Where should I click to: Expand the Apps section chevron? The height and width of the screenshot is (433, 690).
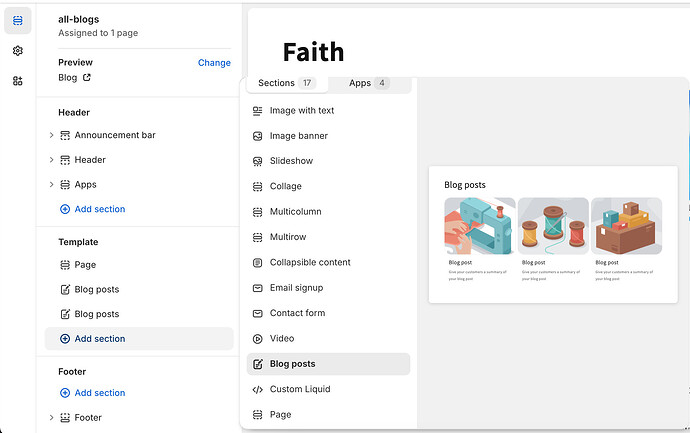click(51, 184)
